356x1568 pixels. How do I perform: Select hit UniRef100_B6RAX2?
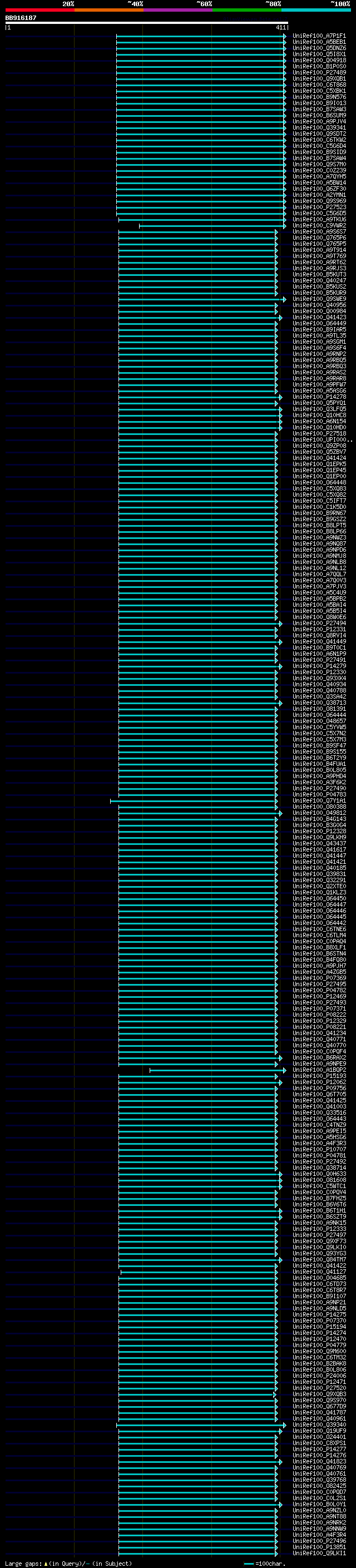click(x=319, y=1057)
